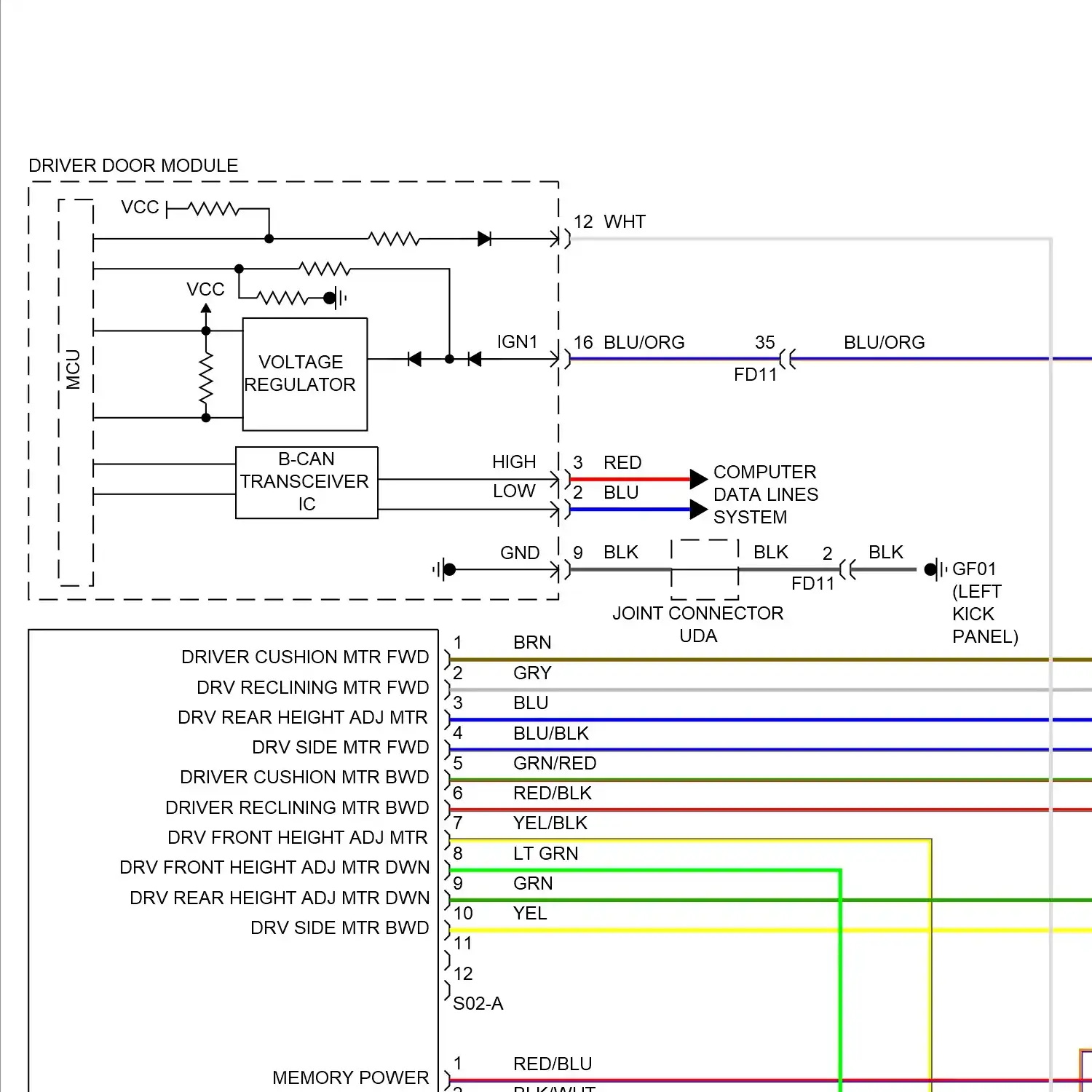This screenshot has width=1092, height=1092.
Task: Click the RED/BLU wire label
Action: (553, 1064)
